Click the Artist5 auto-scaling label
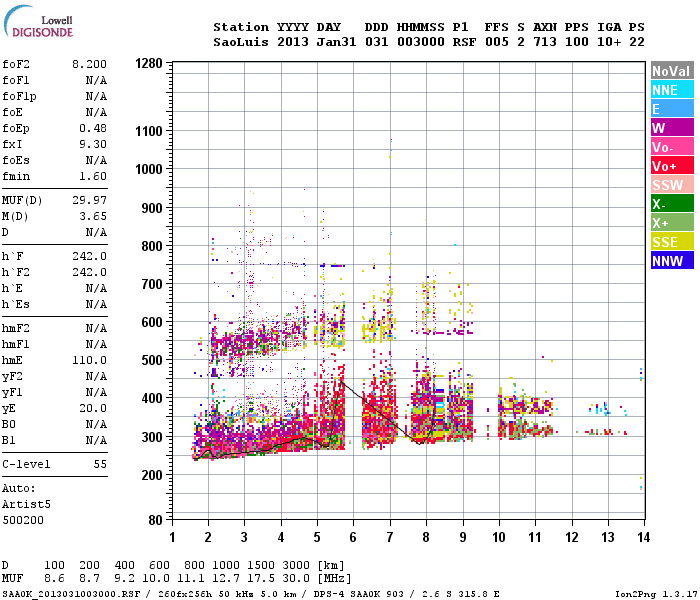700x600 pixels. (26, 504)
